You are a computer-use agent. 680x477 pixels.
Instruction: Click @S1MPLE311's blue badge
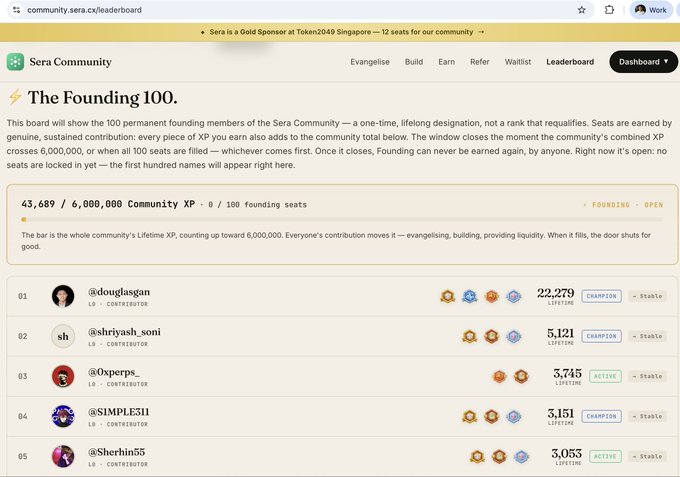coord(513,417)
